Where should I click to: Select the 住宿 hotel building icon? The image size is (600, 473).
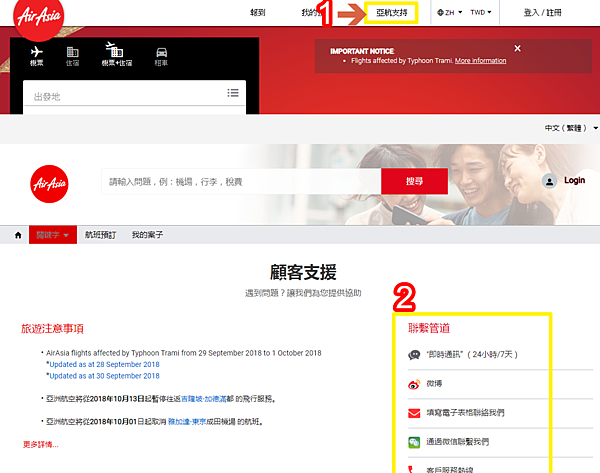click(x=72, y=52)
